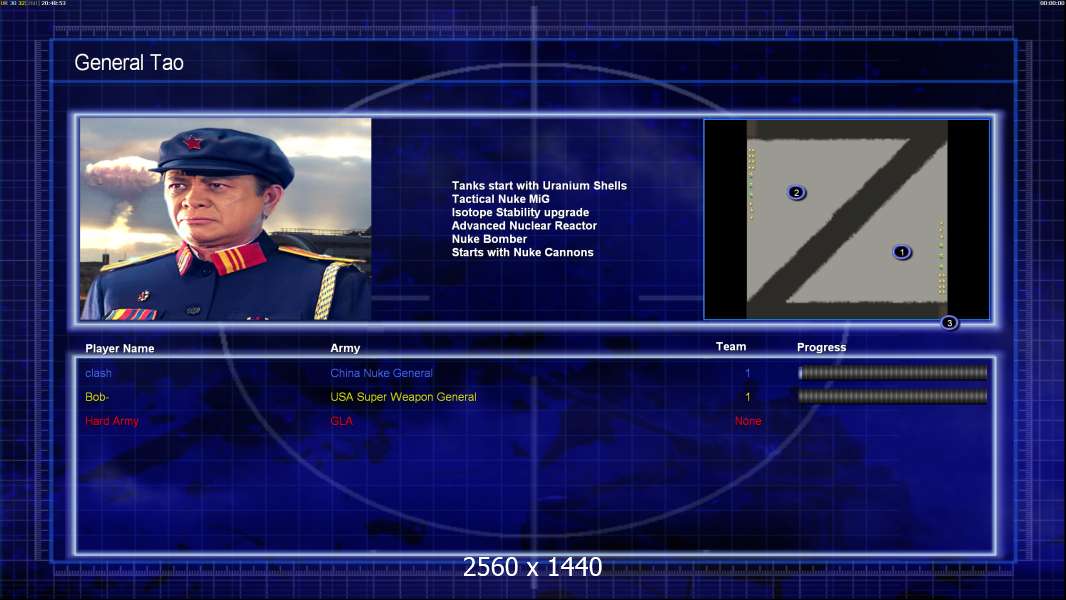Click start position marker 1 on map

(x=902, y=252)
